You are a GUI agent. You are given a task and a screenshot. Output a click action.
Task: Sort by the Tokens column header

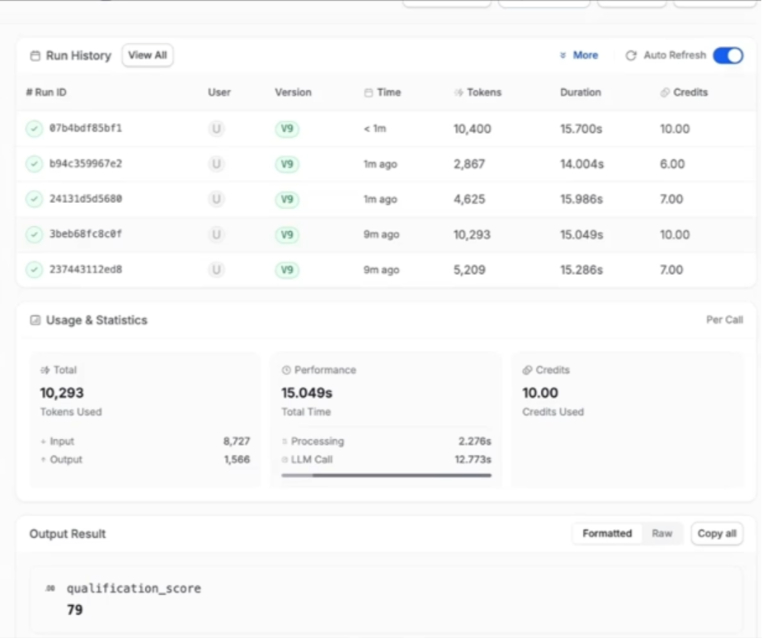coord(484,93)
